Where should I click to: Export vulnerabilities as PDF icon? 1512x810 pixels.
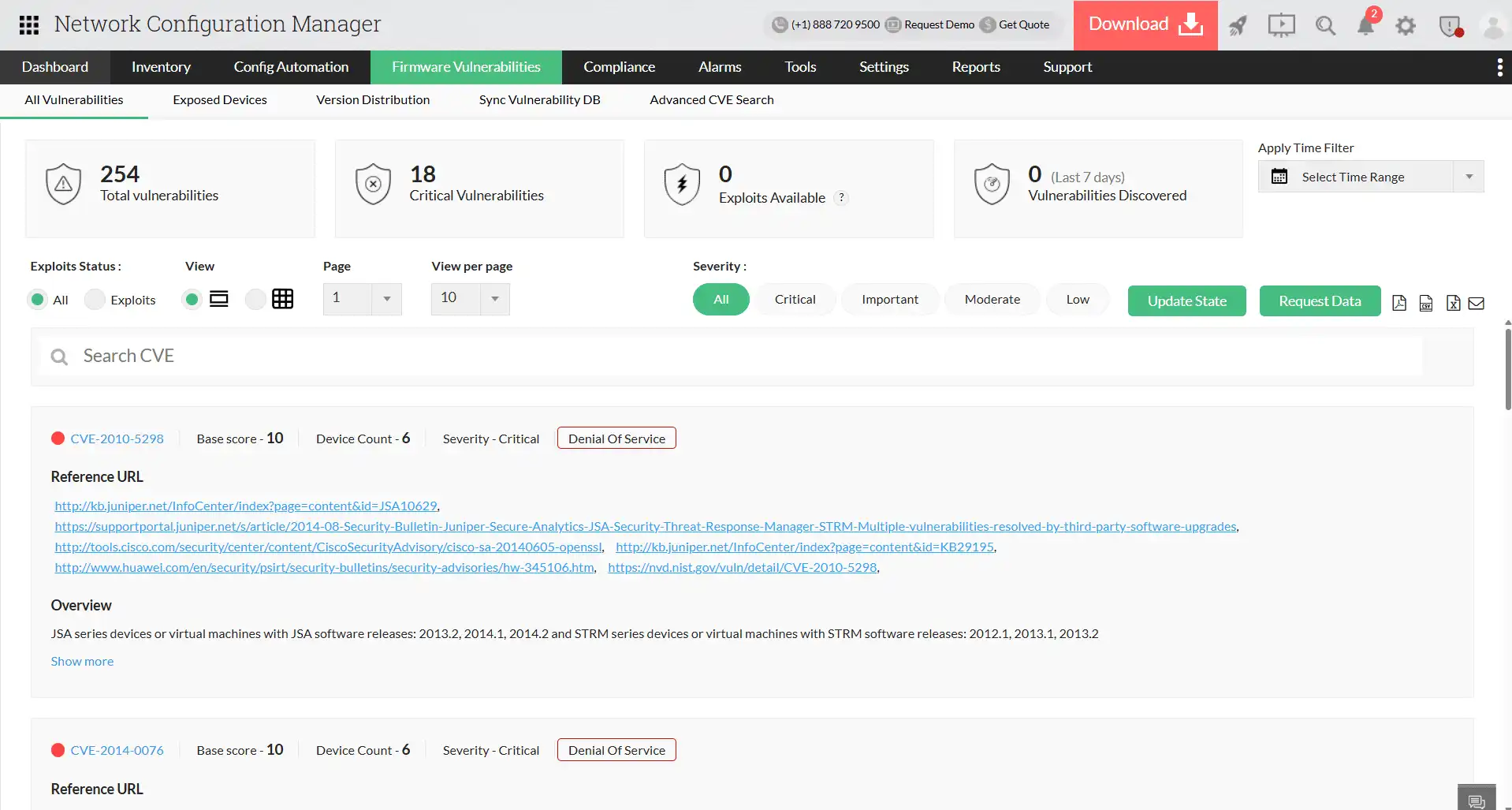pyautogui.click(x=1399, y=303)
